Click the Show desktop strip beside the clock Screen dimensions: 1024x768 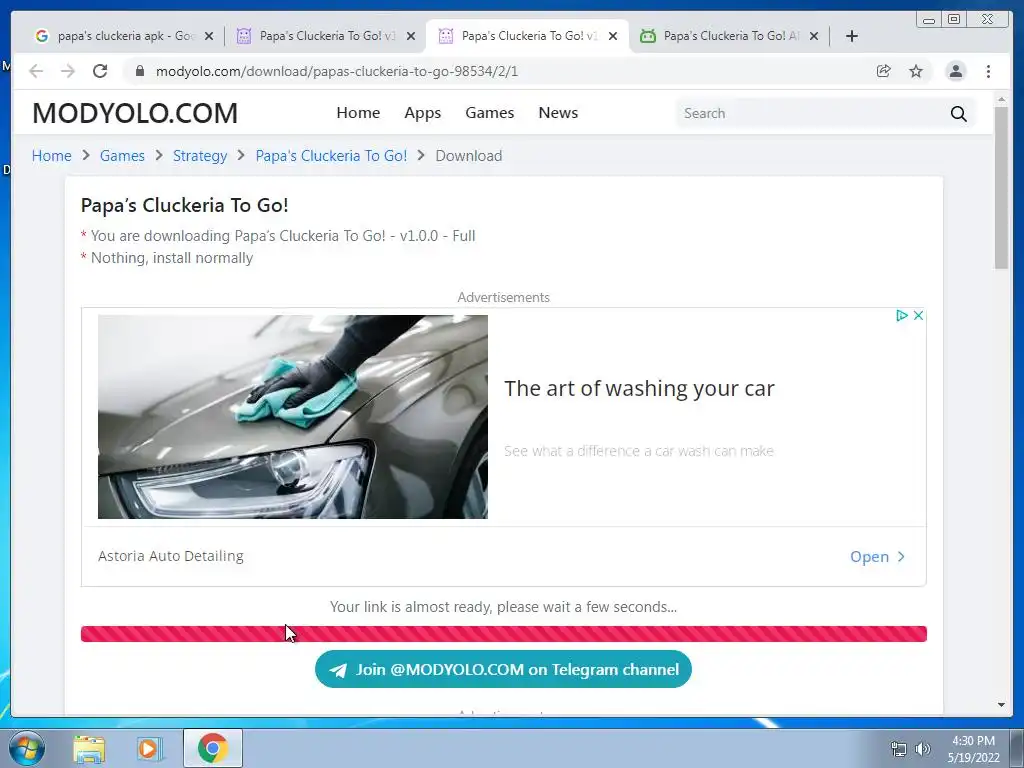(1017, 748)
